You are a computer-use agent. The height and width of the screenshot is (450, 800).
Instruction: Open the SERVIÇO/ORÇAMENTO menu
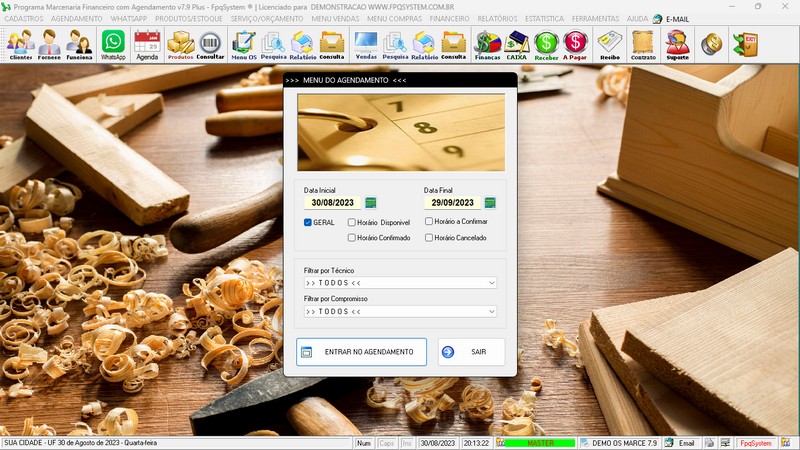tap(267, 19)
